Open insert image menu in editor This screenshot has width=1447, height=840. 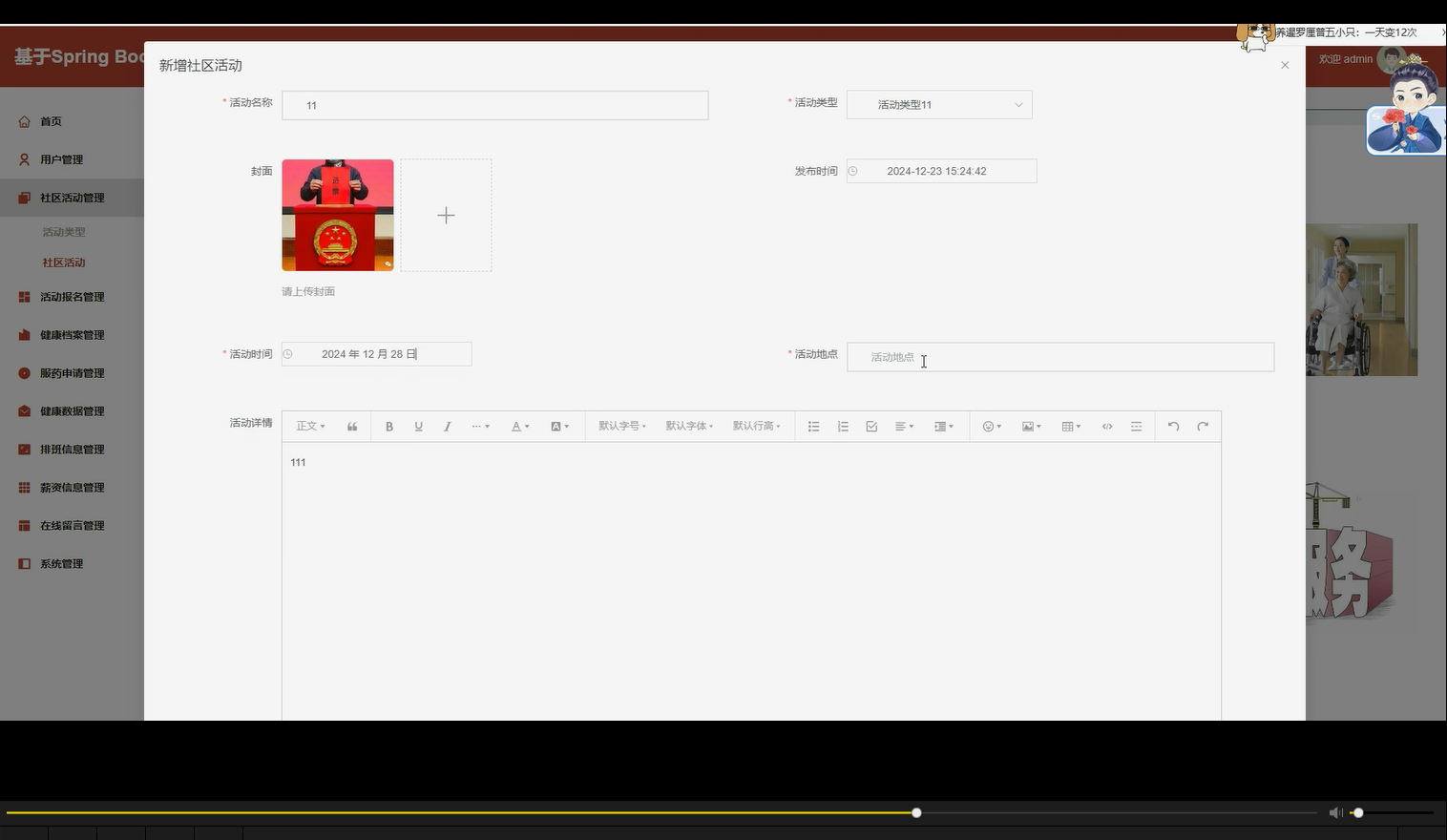coord(1031,427)
